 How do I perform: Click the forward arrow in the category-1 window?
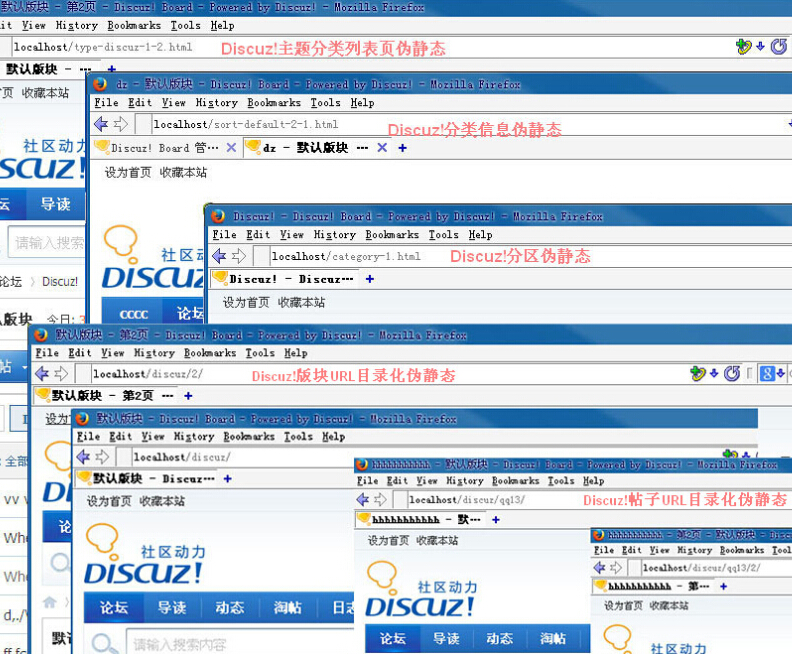(x=238, y=256)
